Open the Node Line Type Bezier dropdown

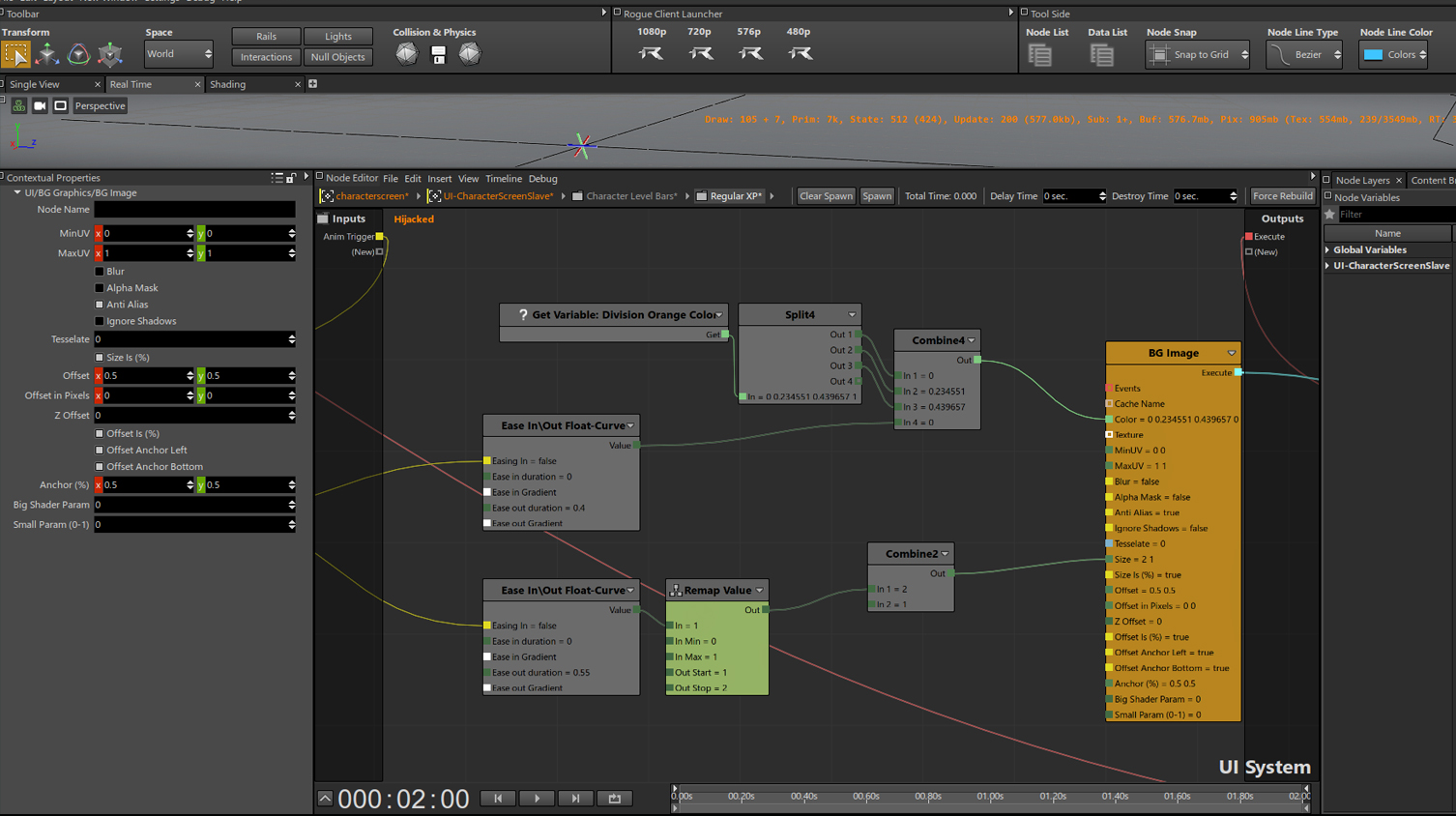point(1304,55)
